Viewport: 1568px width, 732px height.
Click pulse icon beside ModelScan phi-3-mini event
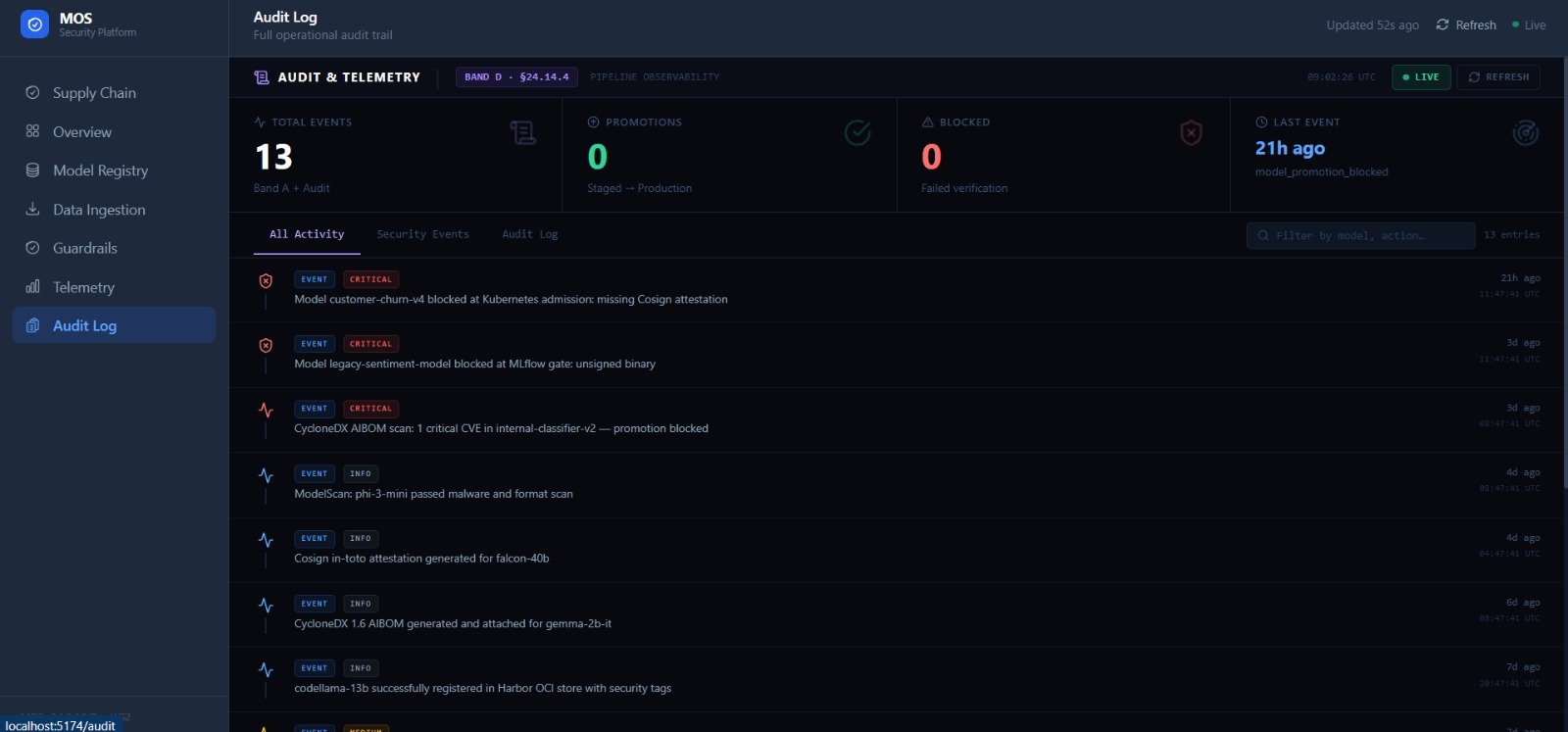[266, 475]
